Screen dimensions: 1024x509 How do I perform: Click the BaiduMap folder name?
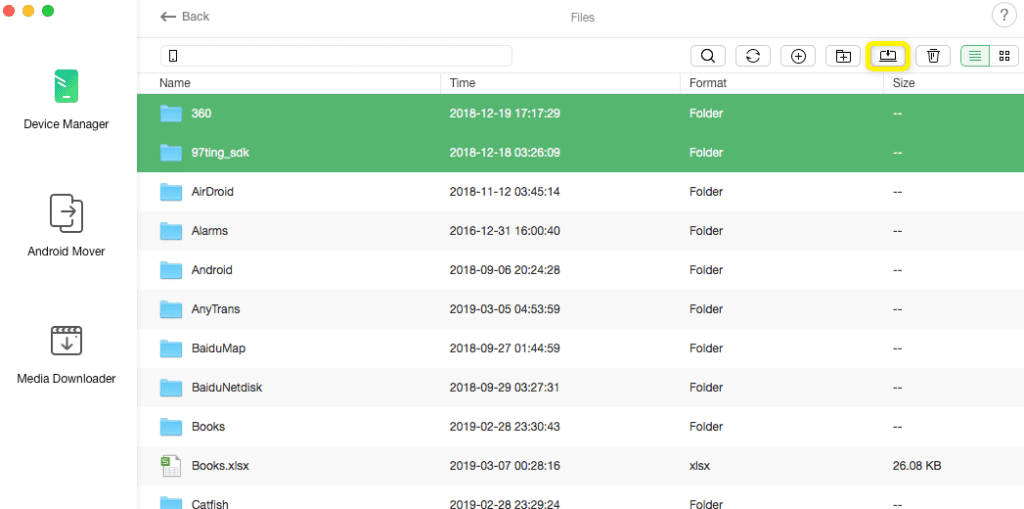tap(218, 348)
